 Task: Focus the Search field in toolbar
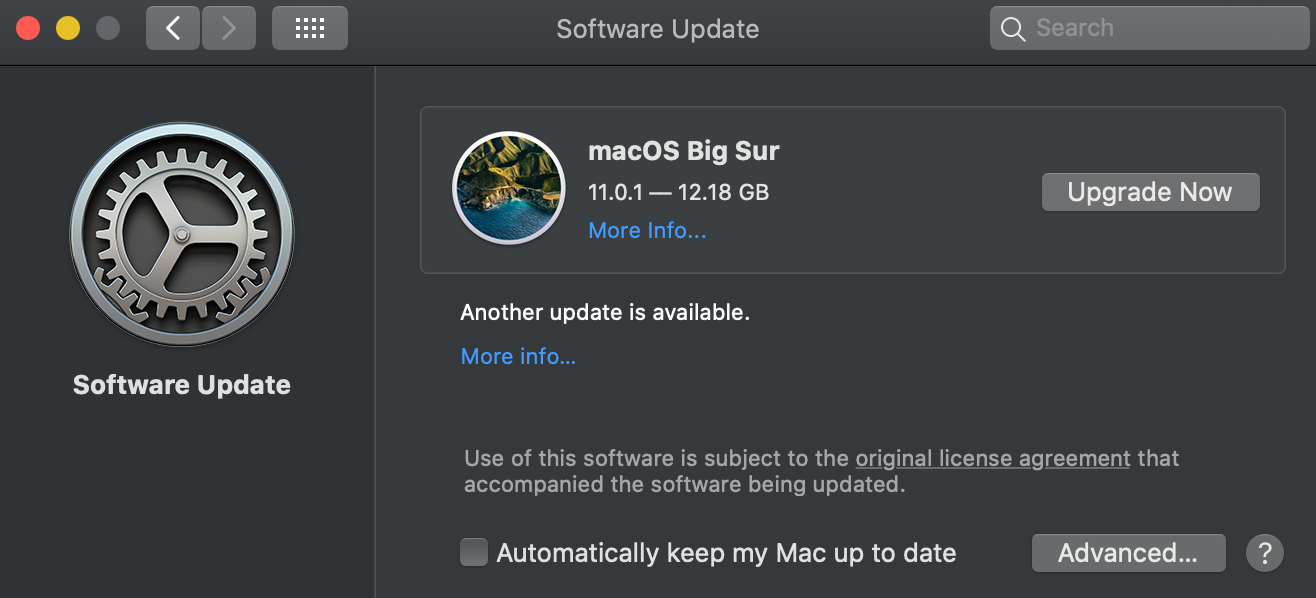click(1160, 28)
